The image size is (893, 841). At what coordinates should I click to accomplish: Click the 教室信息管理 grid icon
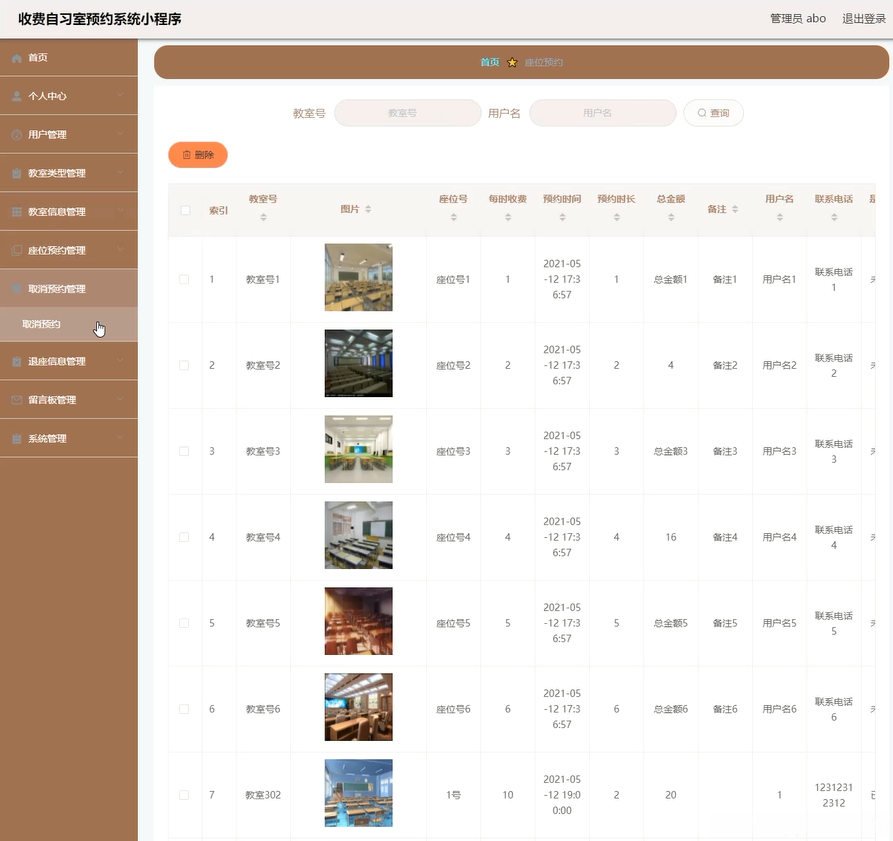[17, 212]
